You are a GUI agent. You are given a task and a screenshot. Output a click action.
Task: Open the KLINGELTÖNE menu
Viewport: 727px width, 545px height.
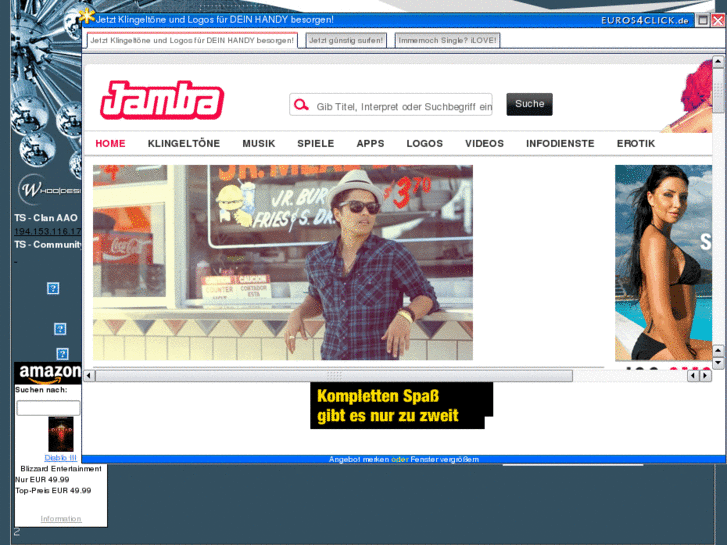(184, 143)
